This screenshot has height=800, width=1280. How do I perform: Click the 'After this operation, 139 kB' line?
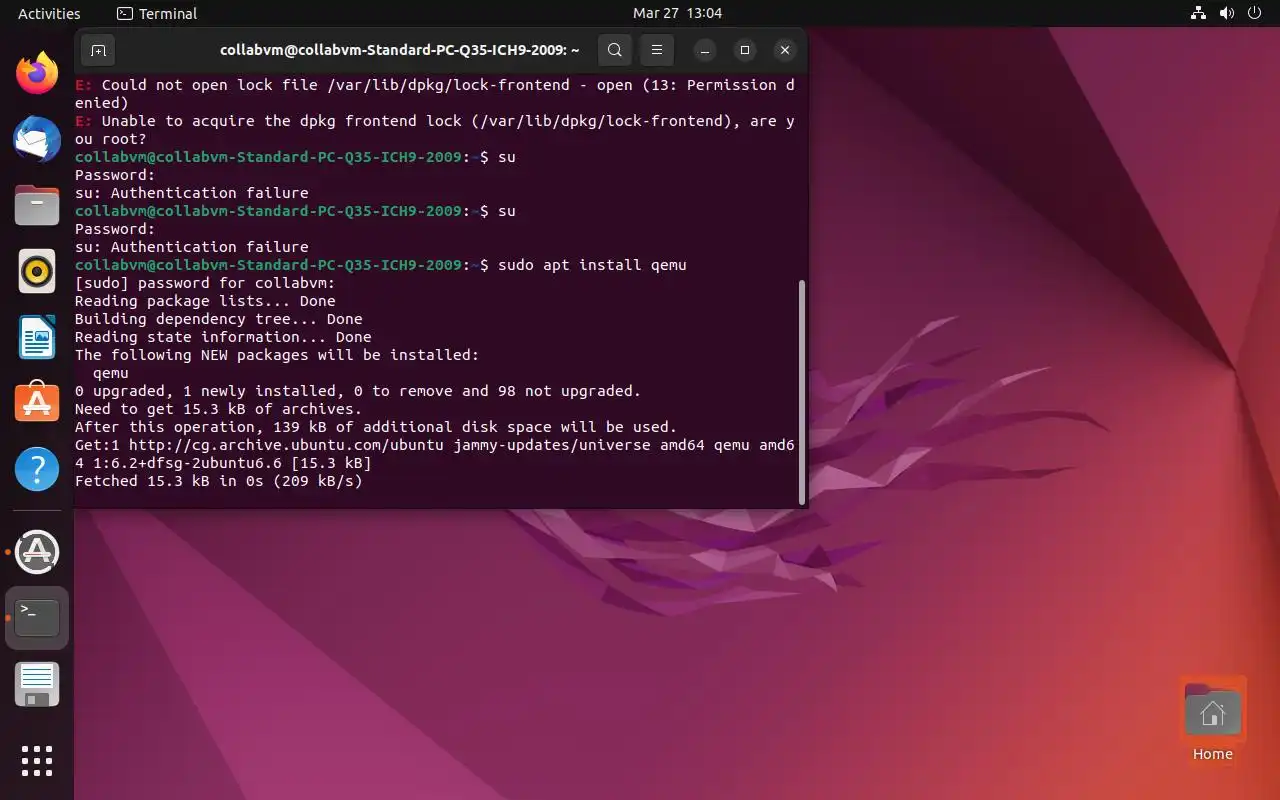coord(376,427)
